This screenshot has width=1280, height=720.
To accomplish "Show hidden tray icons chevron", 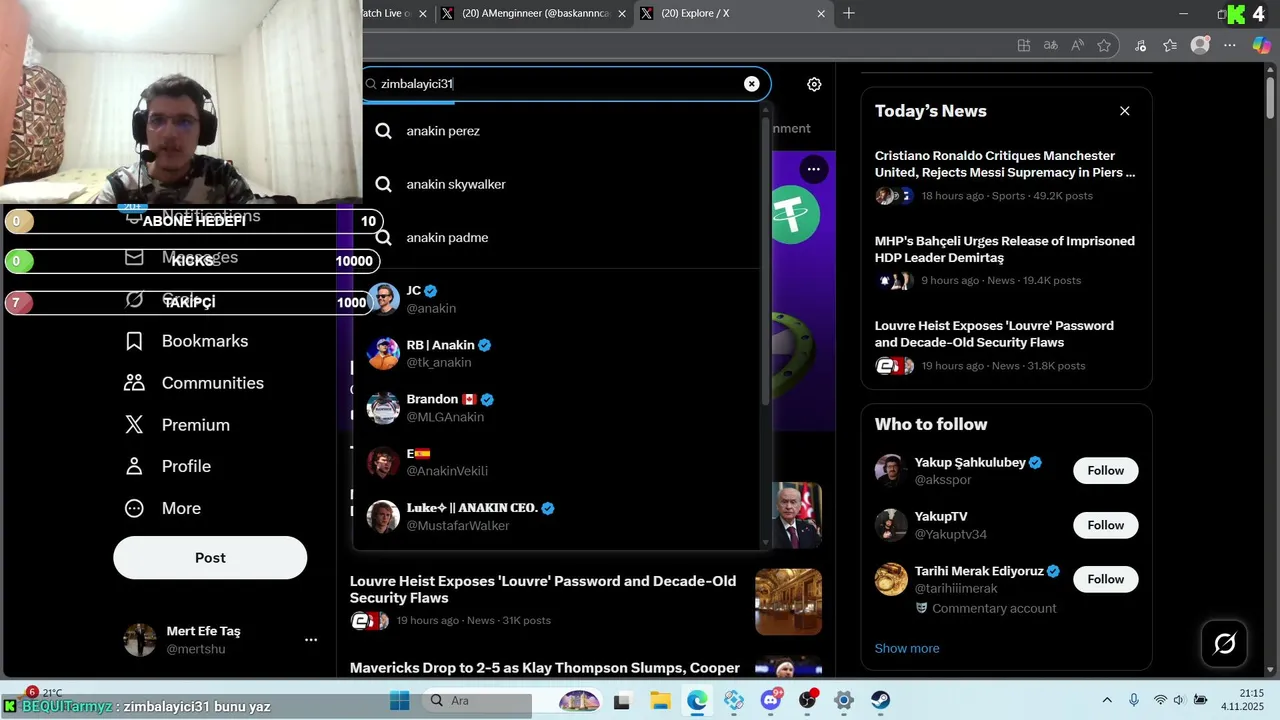I will pos(1107,700).
